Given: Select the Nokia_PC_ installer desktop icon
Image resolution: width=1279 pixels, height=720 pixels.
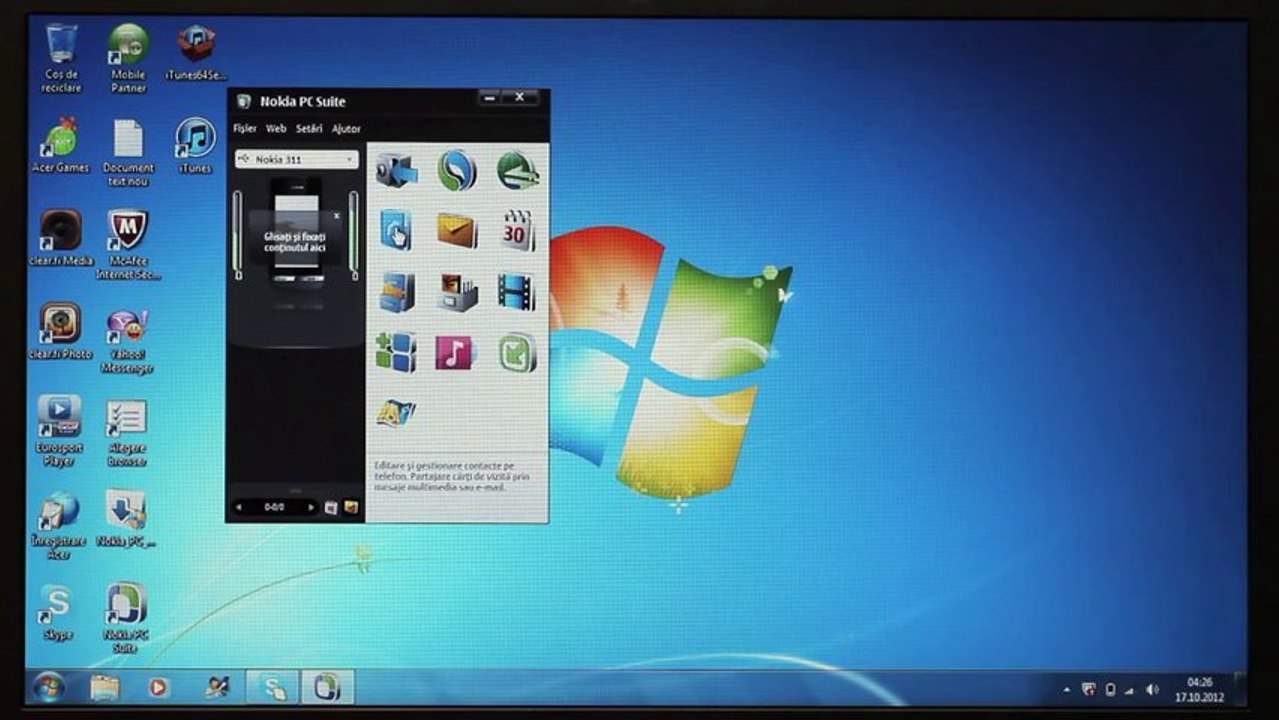Looking at the screenshot, I should (x=127, y=518).
